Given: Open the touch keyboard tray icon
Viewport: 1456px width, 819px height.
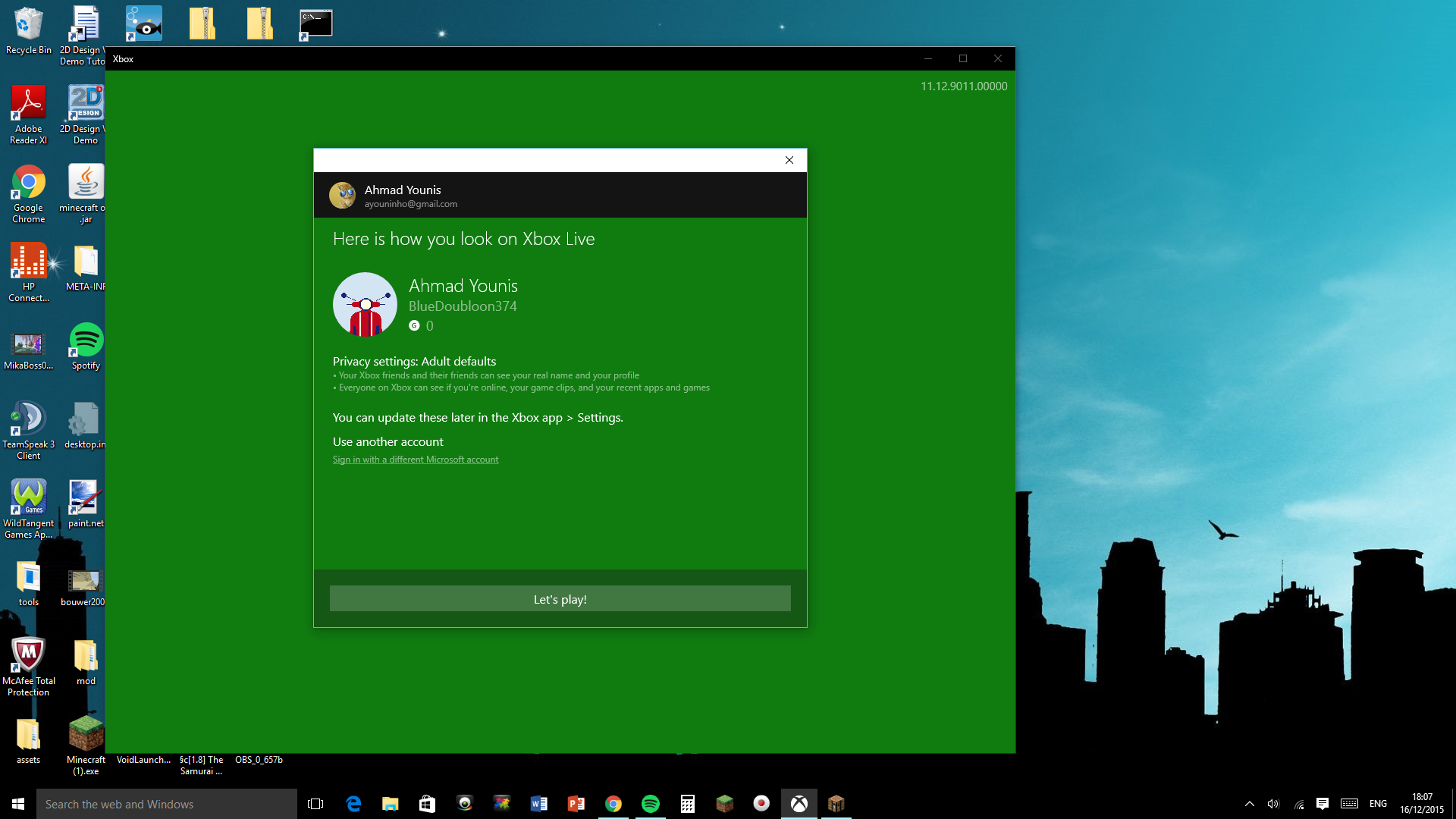Looking at the screenshot, I should (x=1349, y=804).
